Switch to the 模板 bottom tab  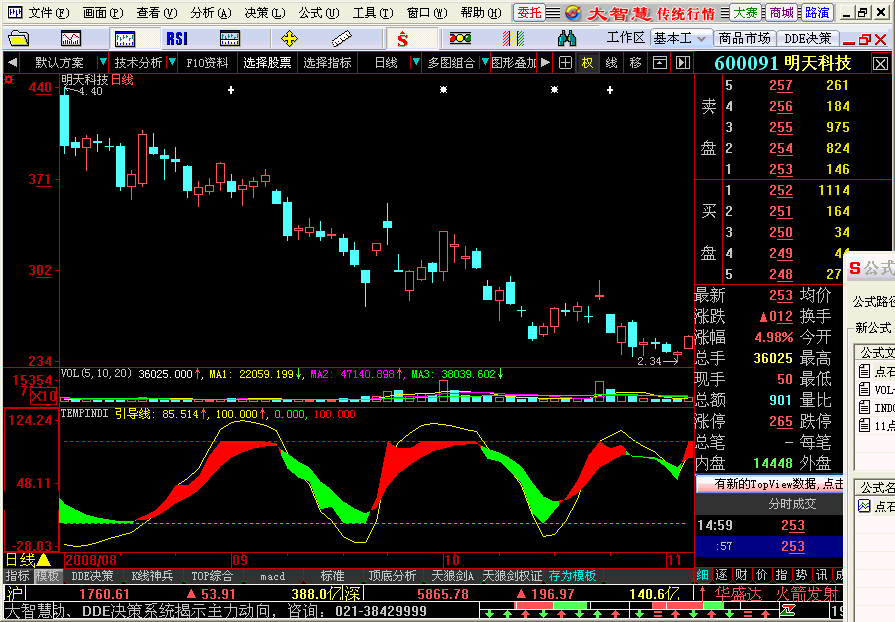[x=47, y=576]
